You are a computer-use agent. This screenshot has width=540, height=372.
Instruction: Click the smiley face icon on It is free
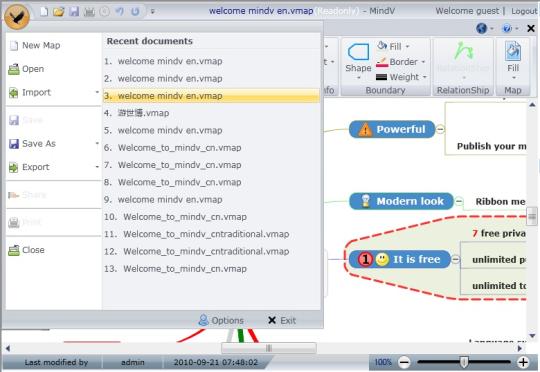(x=382, y=259)
